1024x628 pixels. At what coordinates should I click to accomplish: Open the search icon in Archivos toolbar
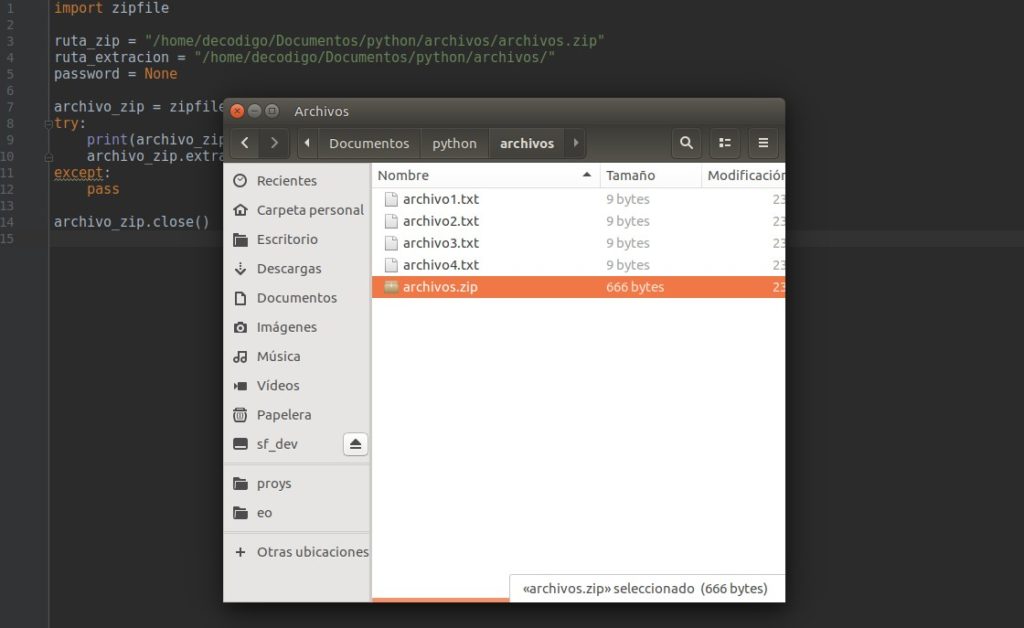[686, 143]
